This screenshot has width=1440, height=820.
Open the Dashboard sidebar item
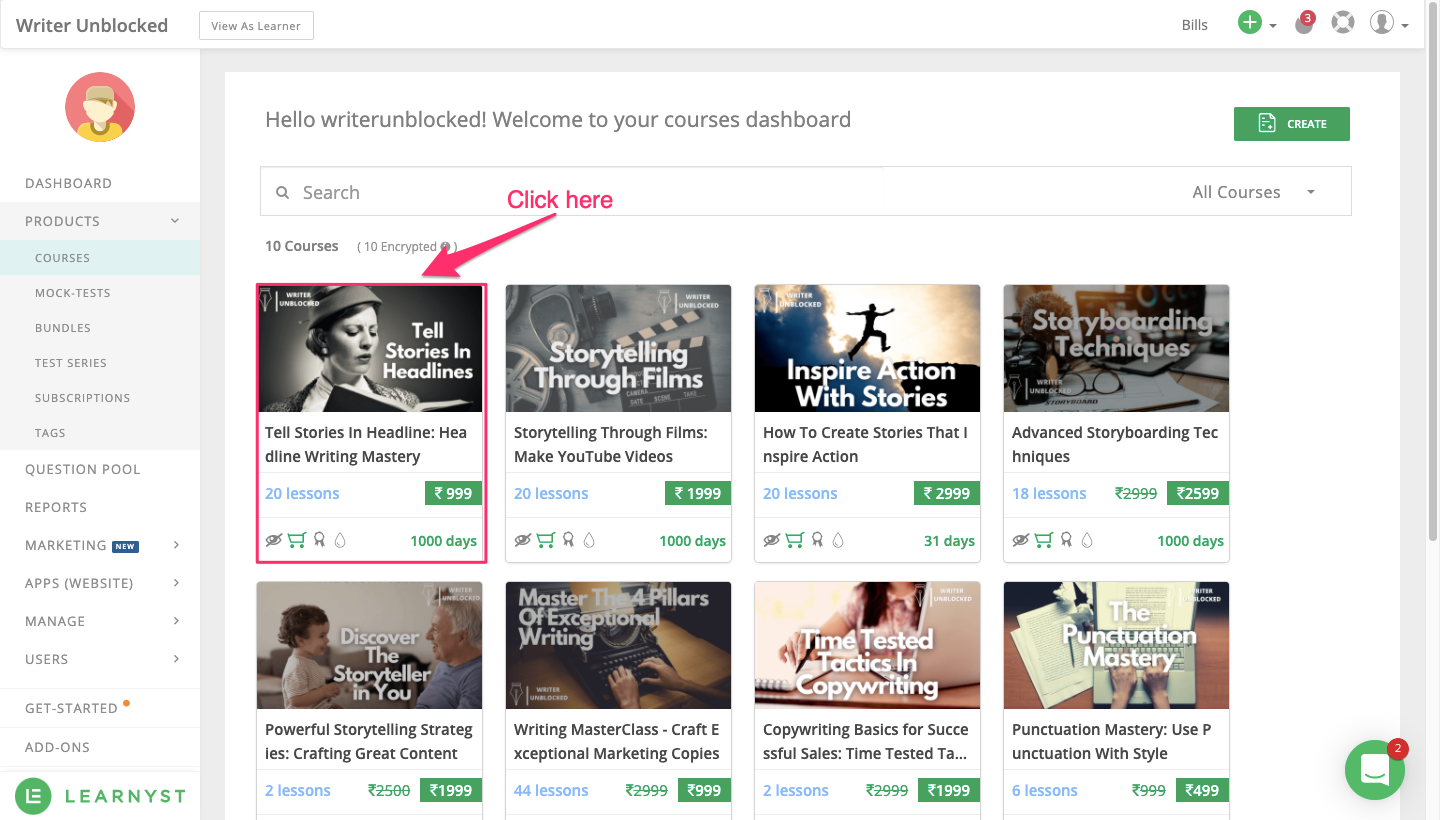point(100,183)
